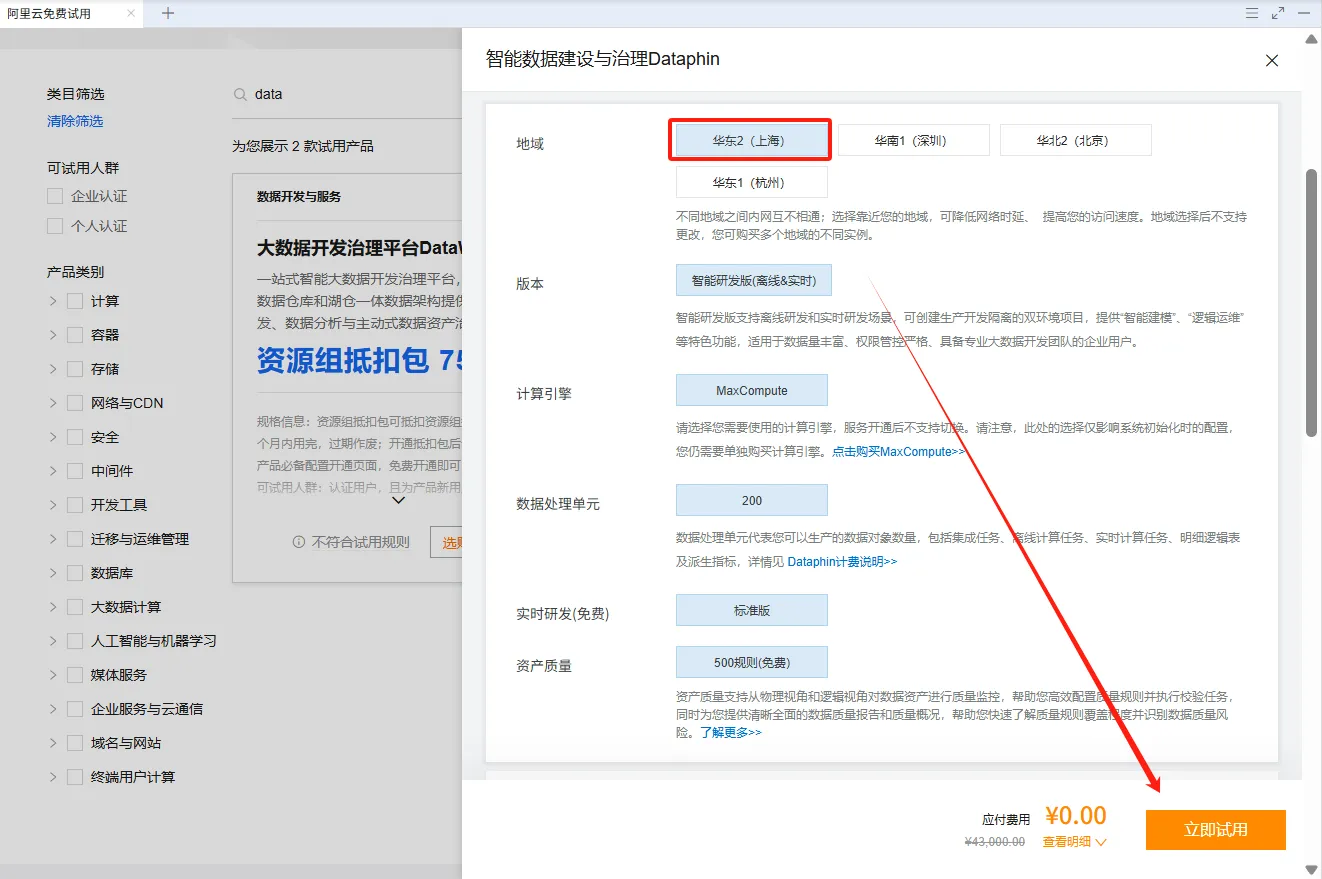Expand the 容器 category chevron
1322x879 pixels.
pos(53,335)
